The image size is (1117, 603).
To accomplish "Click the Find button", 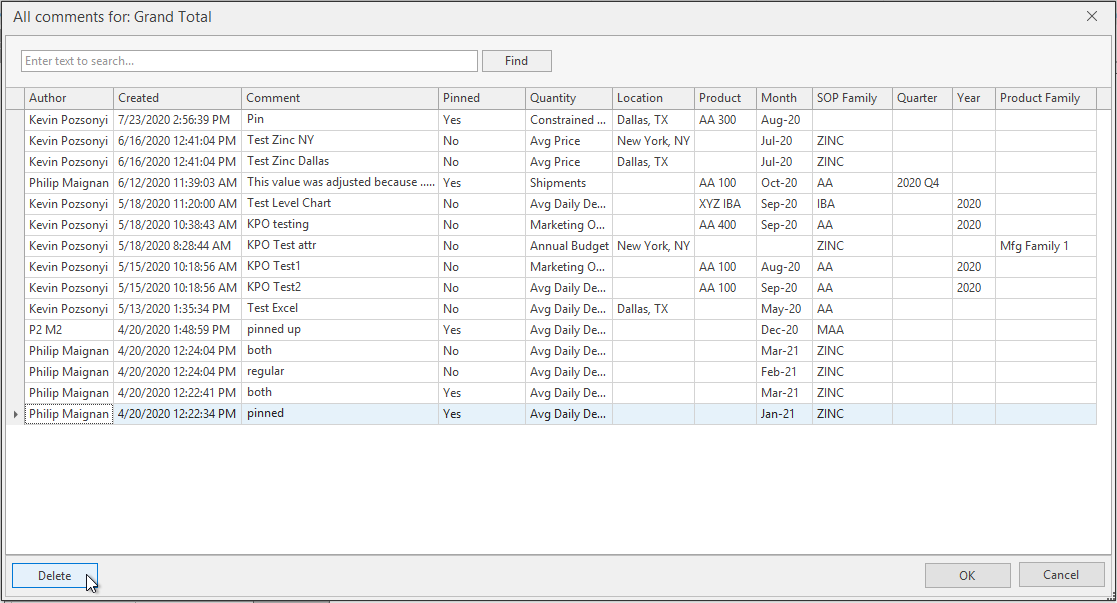I will tap(516, 61).
